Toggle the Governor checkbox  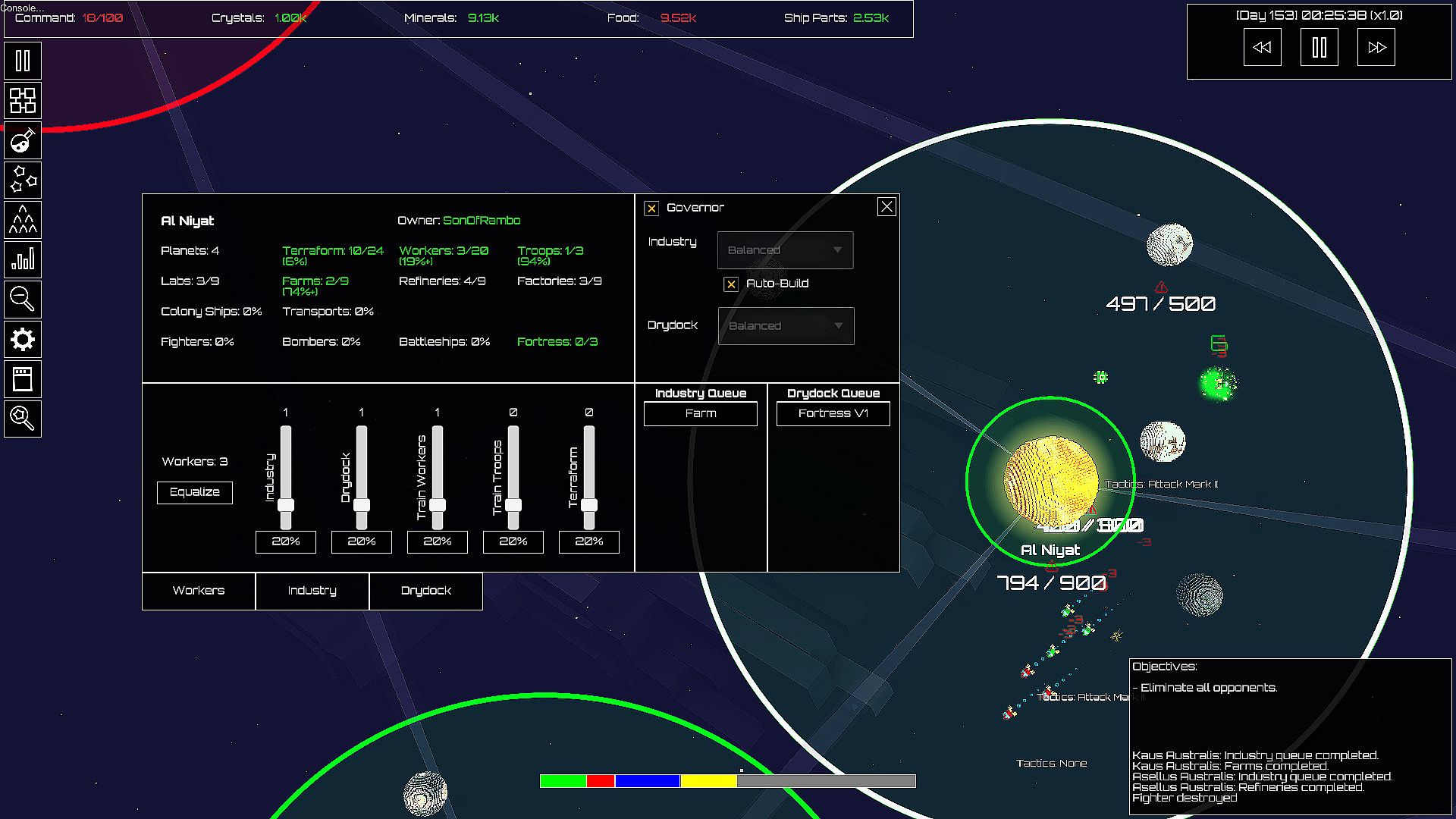pos(651,209)
